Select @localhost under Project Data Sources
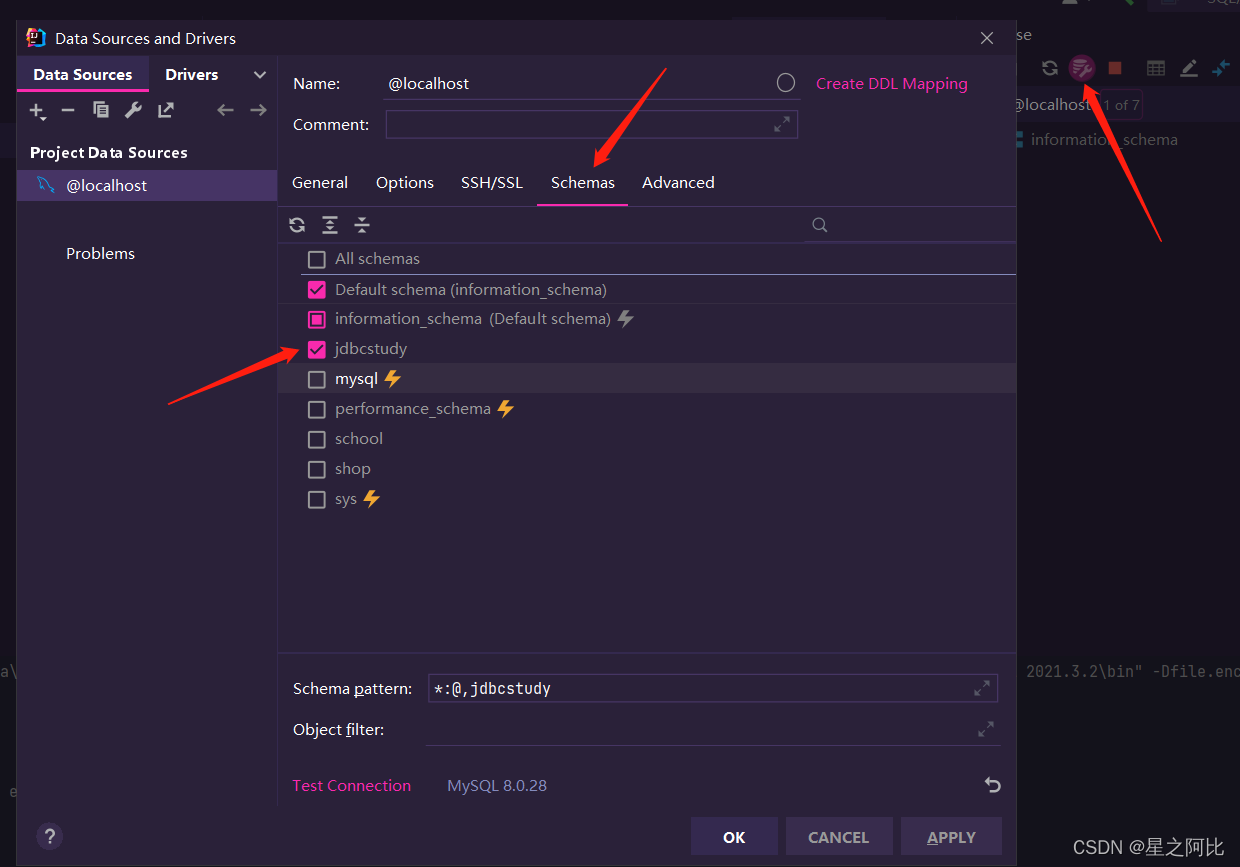Image resolution: width=1240 pixels, height=867 pixels. [x=147, y=185]
